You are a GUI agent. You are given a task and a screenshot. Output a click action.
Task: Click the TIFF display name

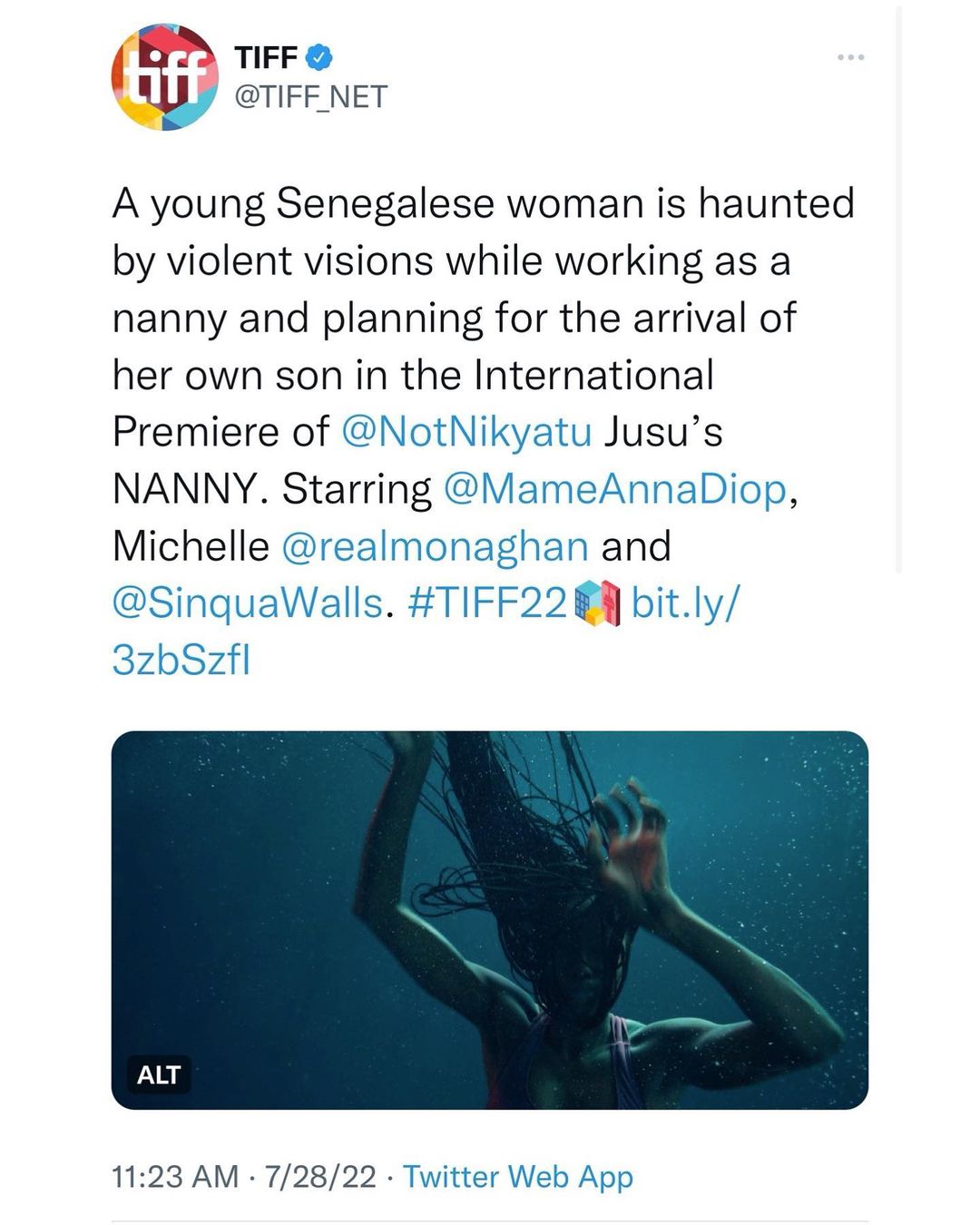pos(266,58)
